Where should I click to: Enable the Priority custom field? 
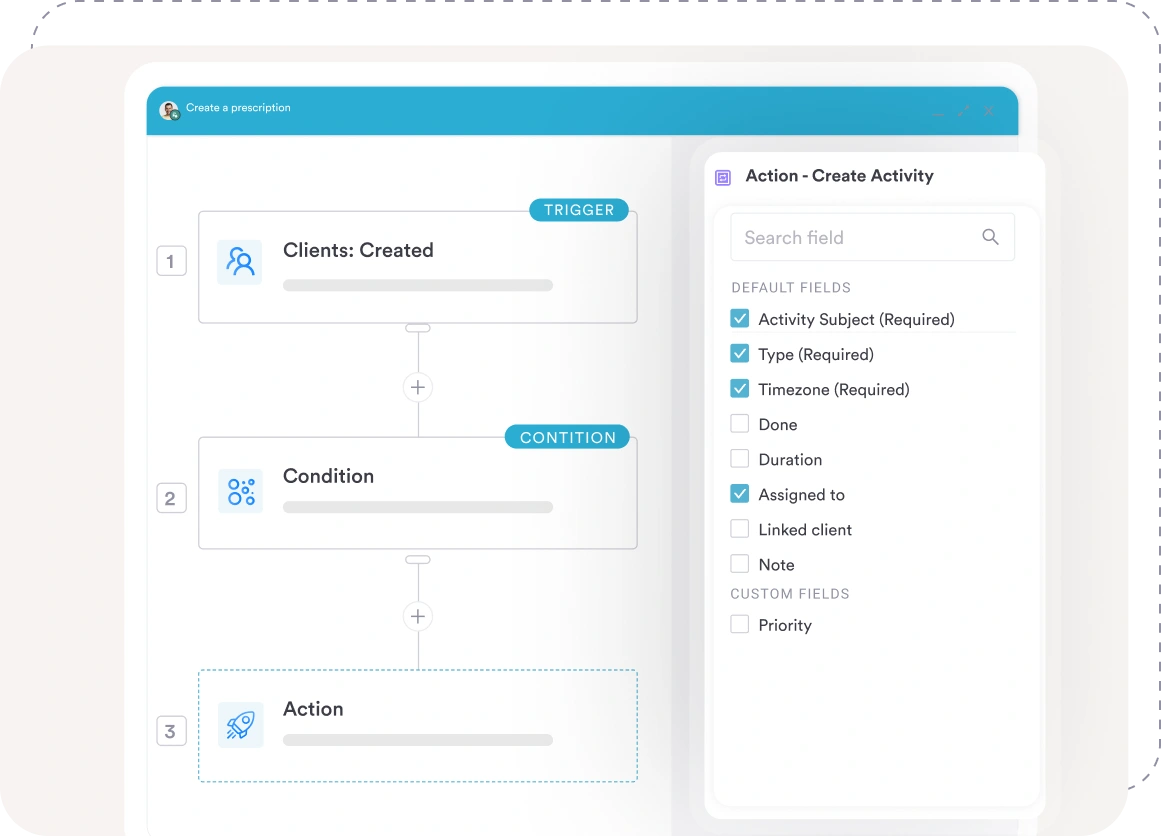(740, 625)
